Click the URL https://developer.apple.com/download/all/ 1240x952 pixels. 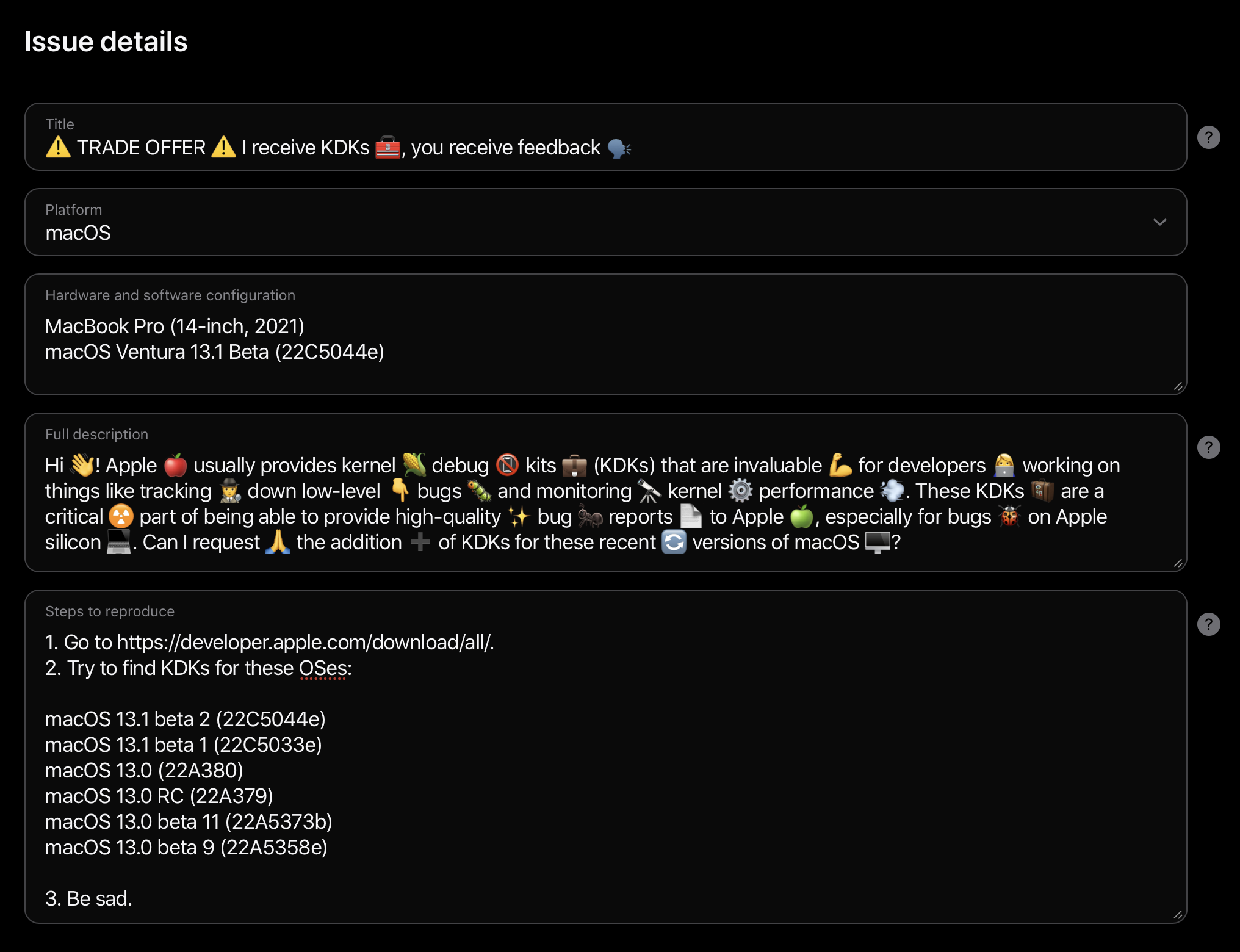coord(305,643)
